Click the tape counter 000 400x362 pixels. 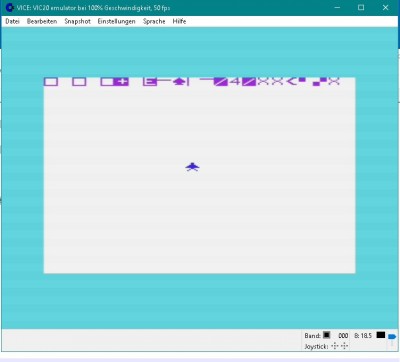point(343,336)
